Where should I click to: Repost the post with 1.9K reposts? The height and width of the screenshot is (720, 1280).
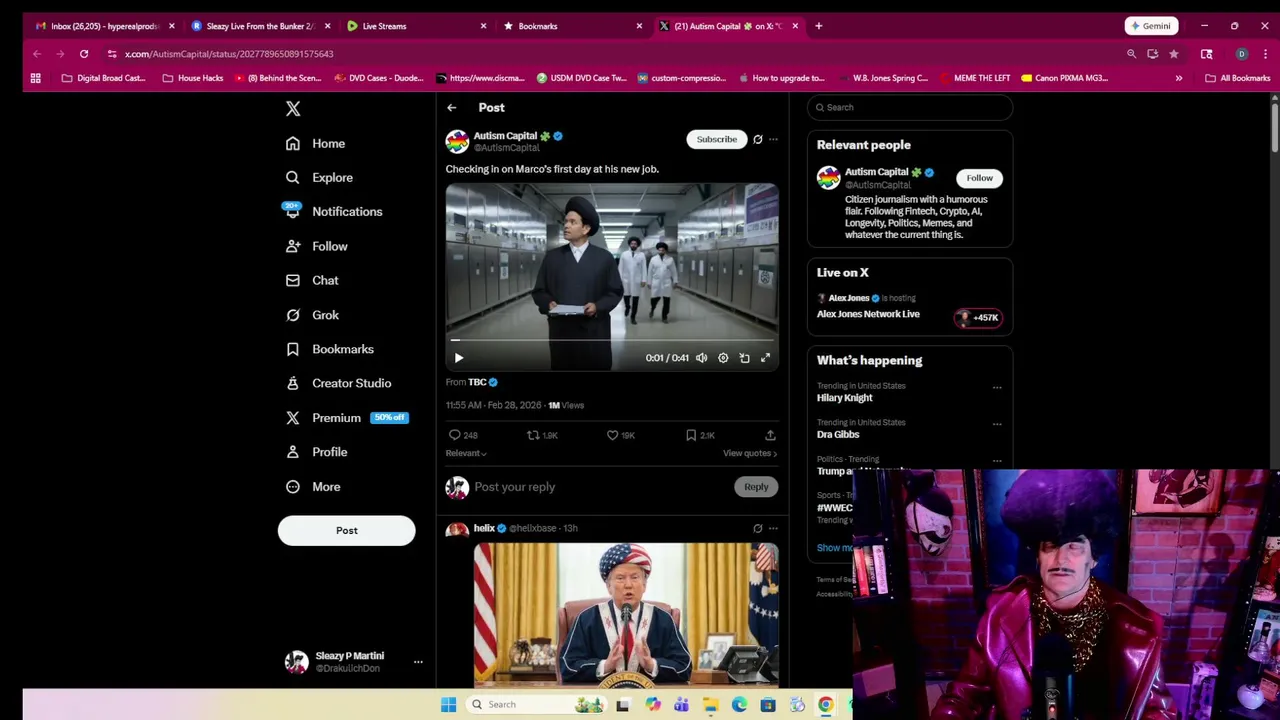542,435
